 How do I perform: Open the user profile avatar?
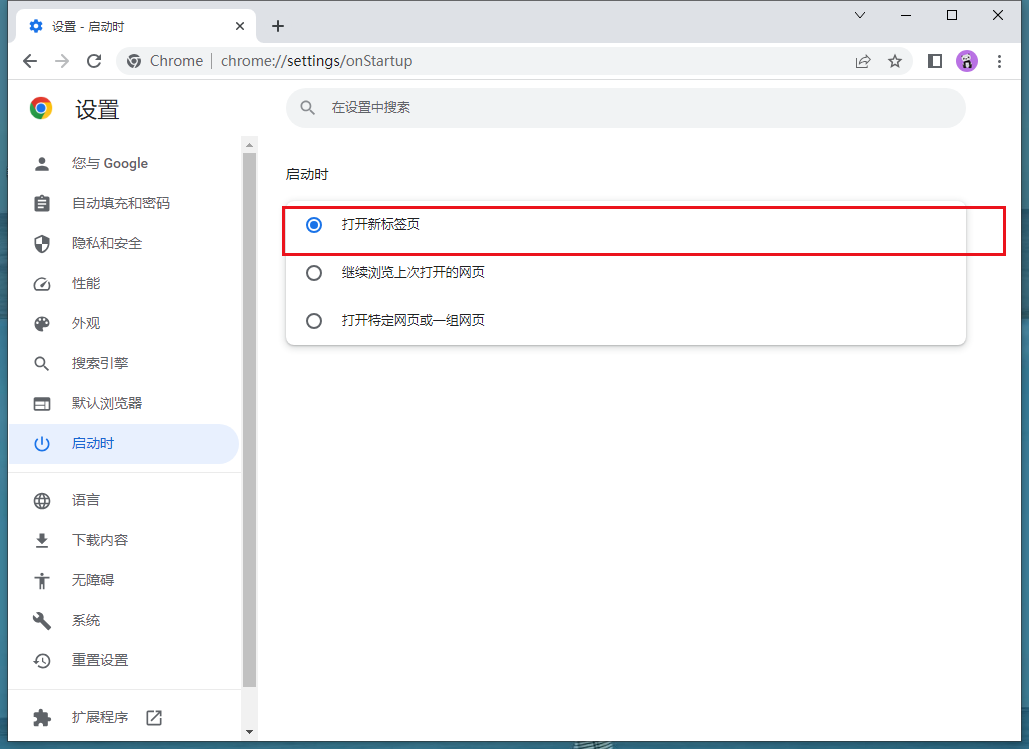966,61
